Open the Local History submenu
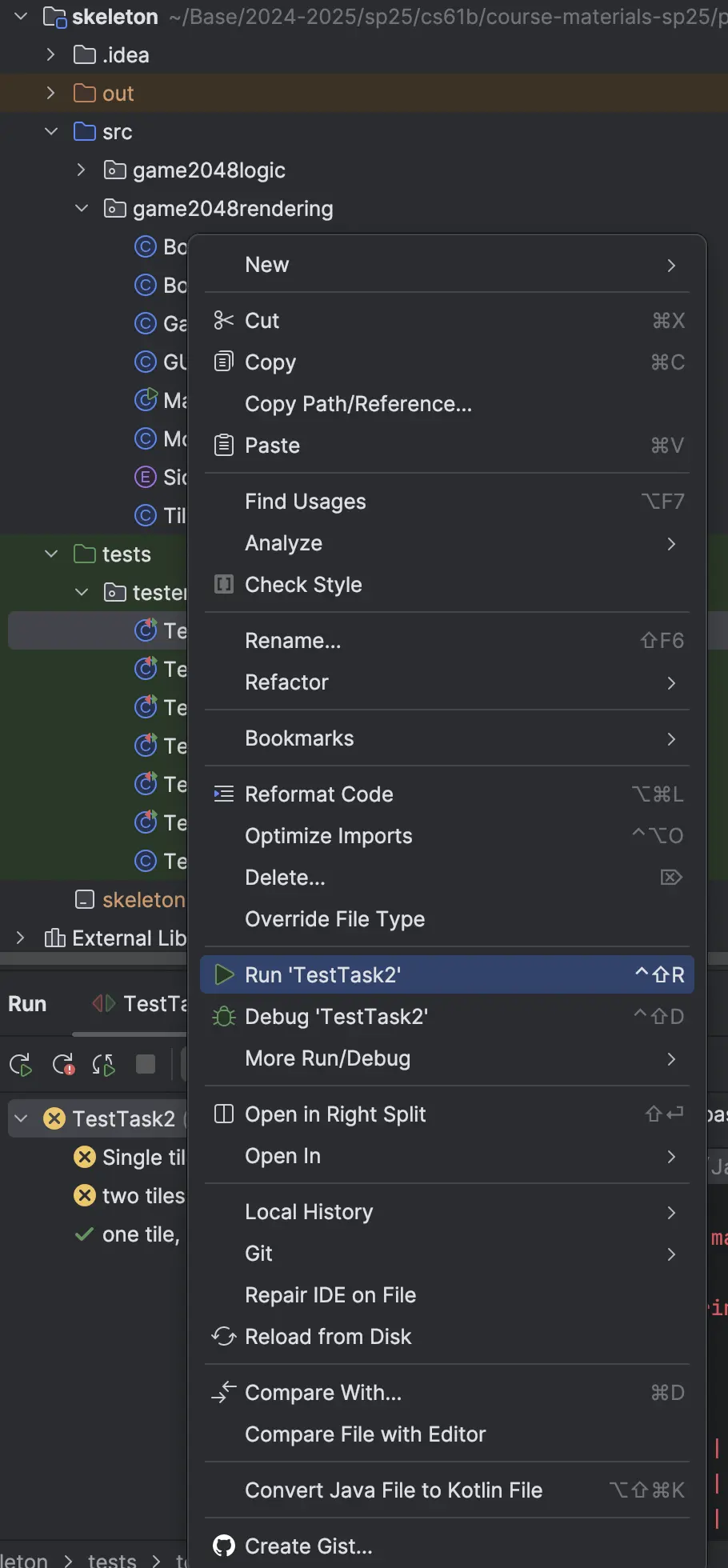 click(x=447, y=1211)
